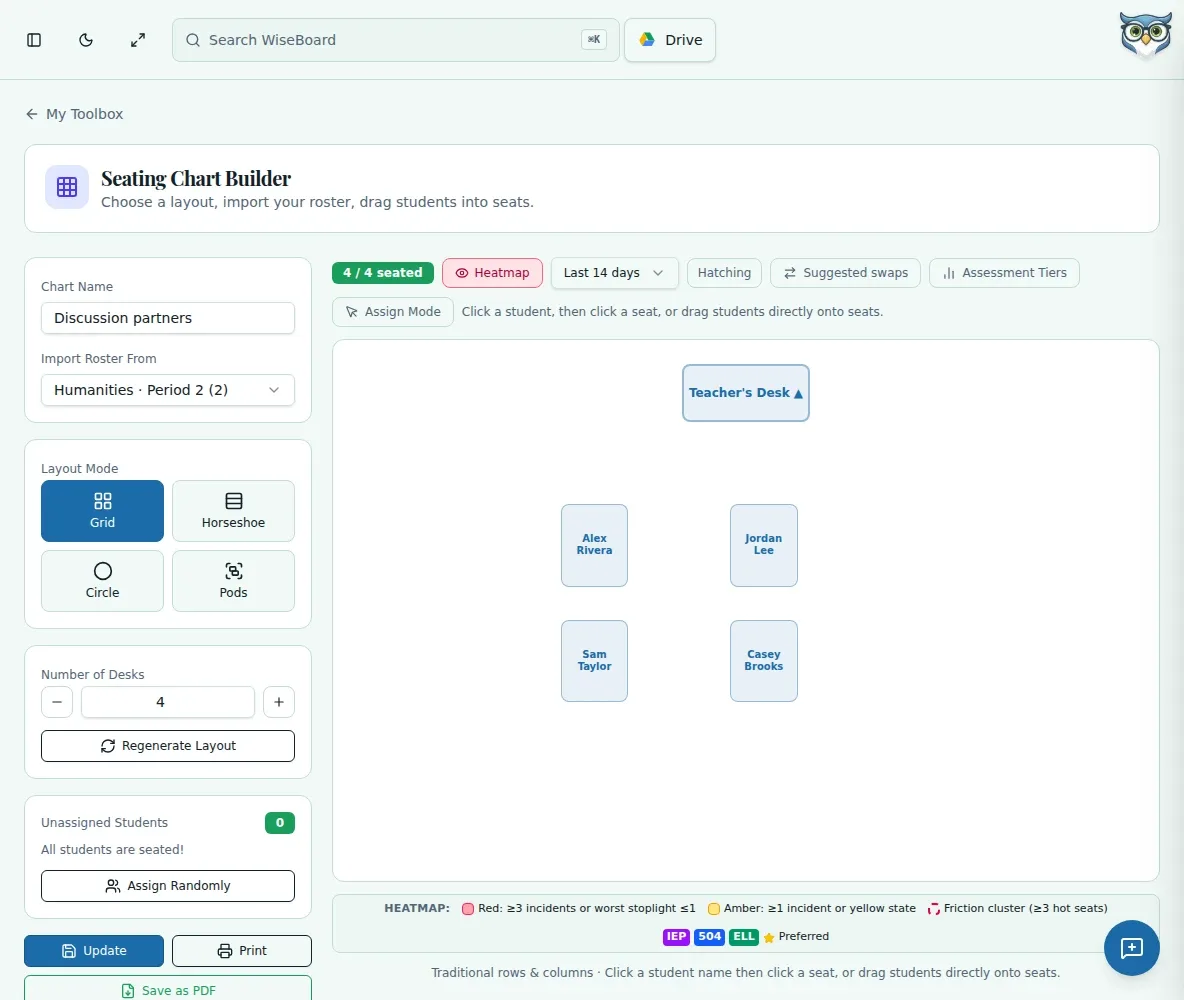Click the red heatmap legend swatch
Screen dimensions: 1184x1000
coord(467,909)
